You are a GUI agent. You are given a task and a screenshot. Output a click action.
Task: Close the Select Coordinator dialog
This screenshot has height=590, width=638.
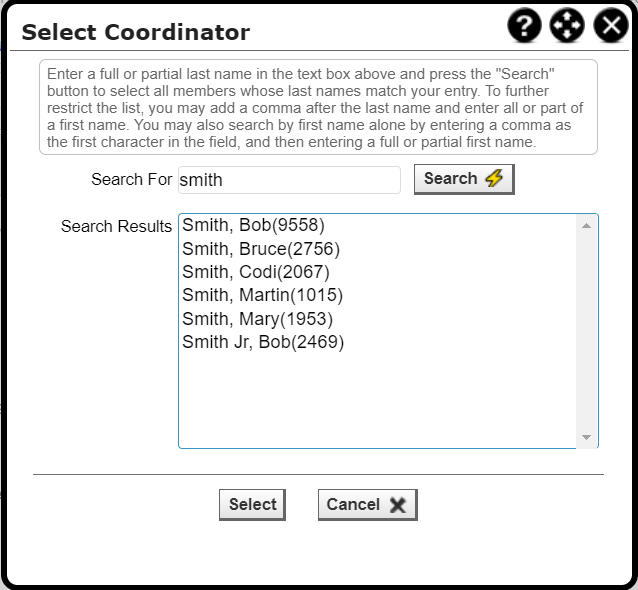pos(611,25)
